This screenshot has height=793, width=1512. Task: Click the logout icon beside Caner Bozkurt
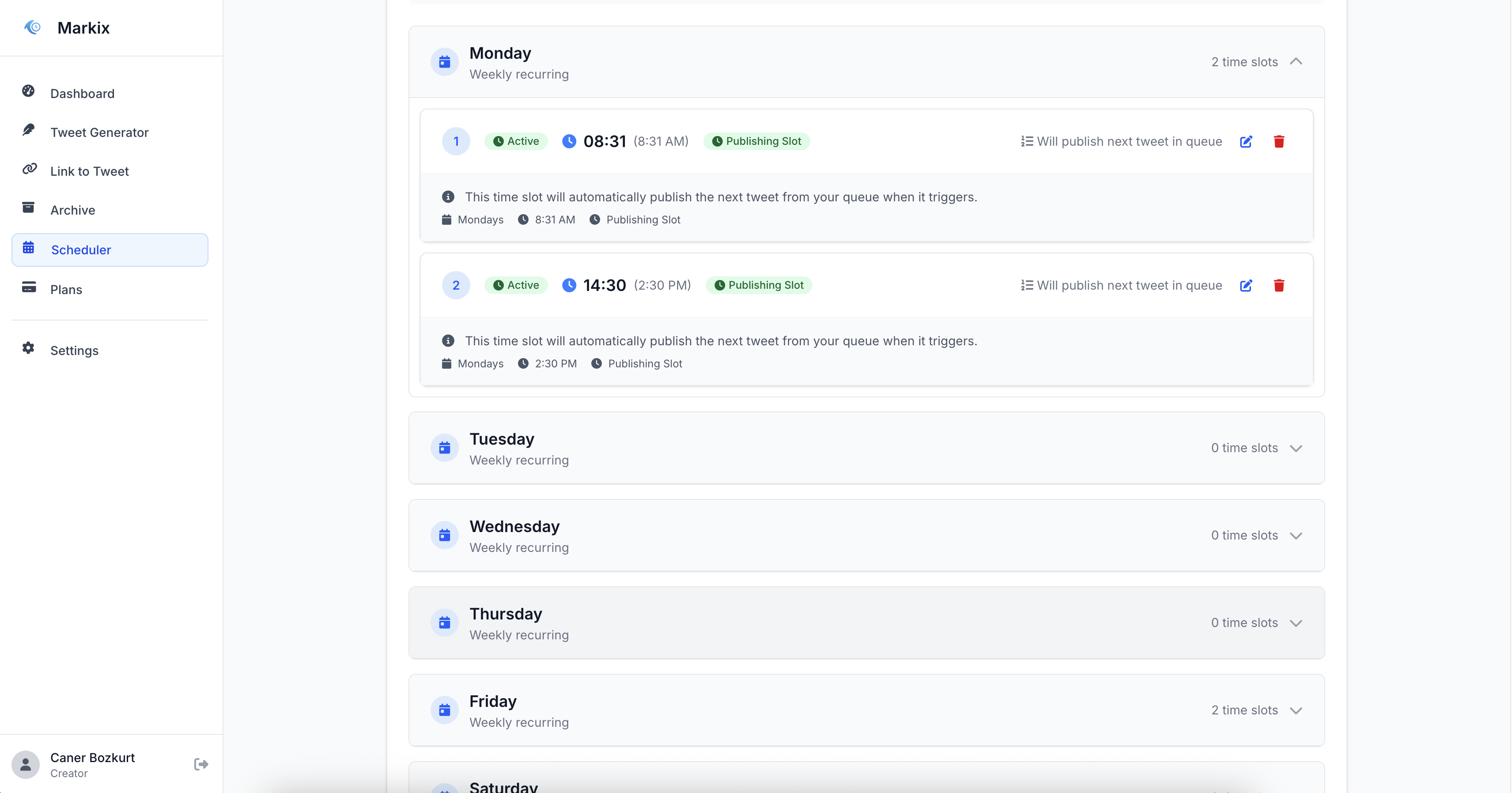pos(201,764)
